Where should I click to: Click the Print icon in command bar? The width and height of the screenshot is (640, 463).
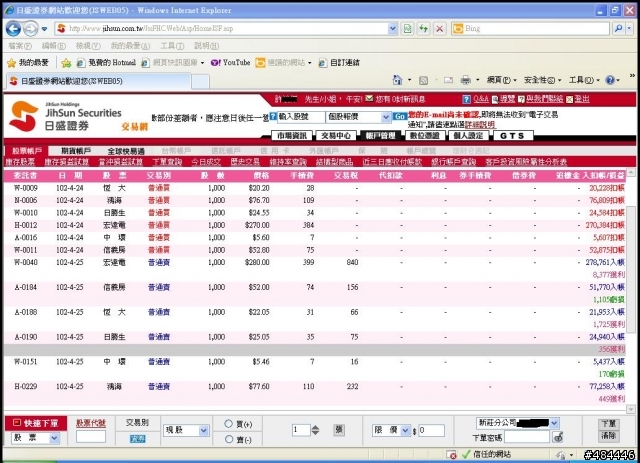coord(465,80)
